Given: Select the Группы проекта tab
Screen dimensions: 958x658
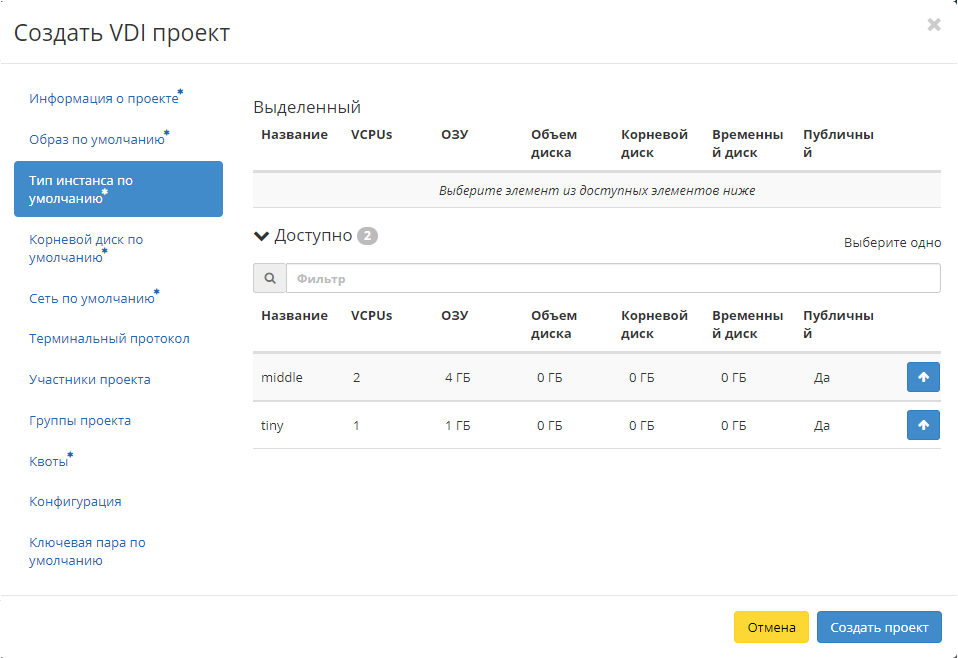Looking at the screenshot, I should pyautogui.click(x=80, y=421).
